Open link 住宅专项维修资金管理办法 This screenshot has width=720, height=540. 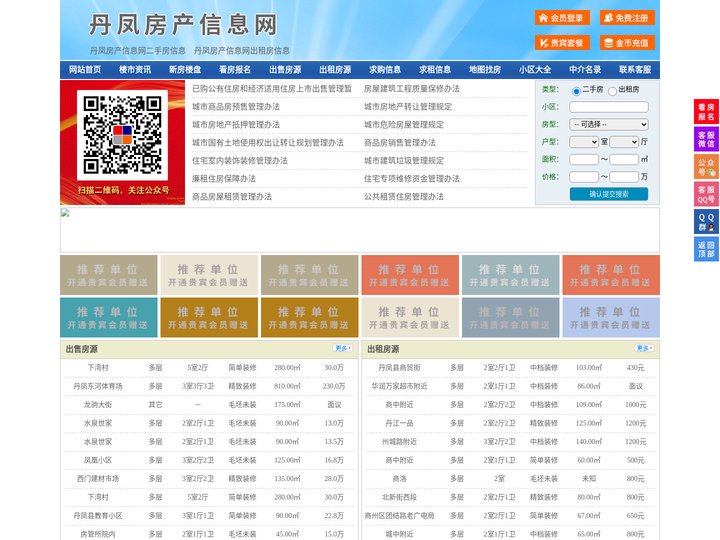pos(412,179)
